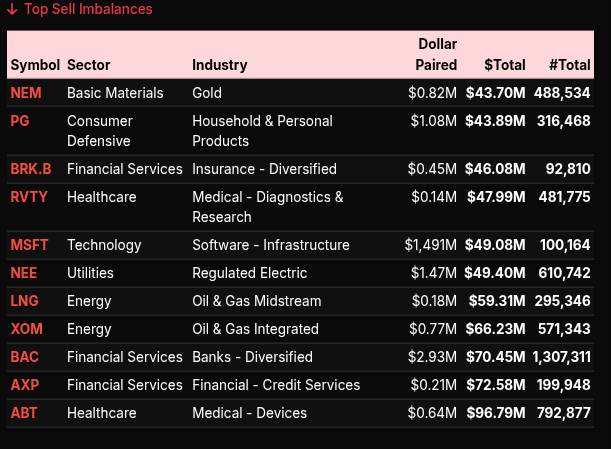Viewport: 611px width, 449px height.
Task: Open the Top Sell Imbalances heading
Action: pyautogui.click(x=88, y=9)
